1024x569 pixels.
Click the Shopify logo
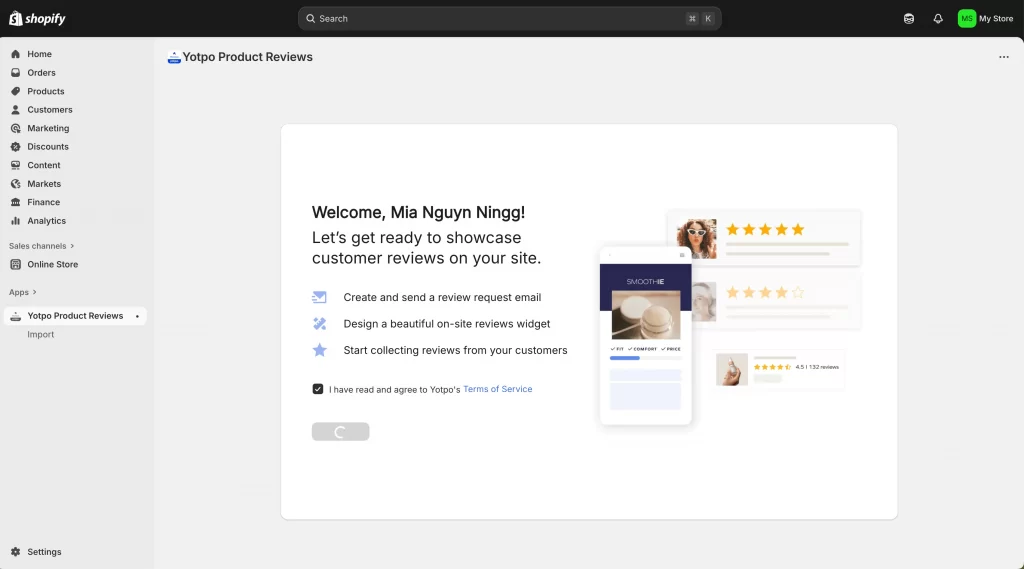point(37,18)
